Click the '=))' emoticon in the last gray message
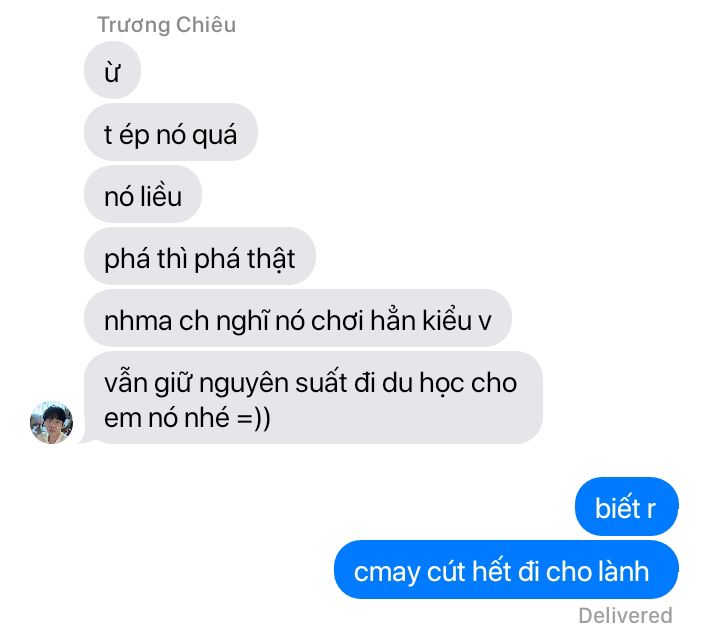 click(x=254, y=418)
